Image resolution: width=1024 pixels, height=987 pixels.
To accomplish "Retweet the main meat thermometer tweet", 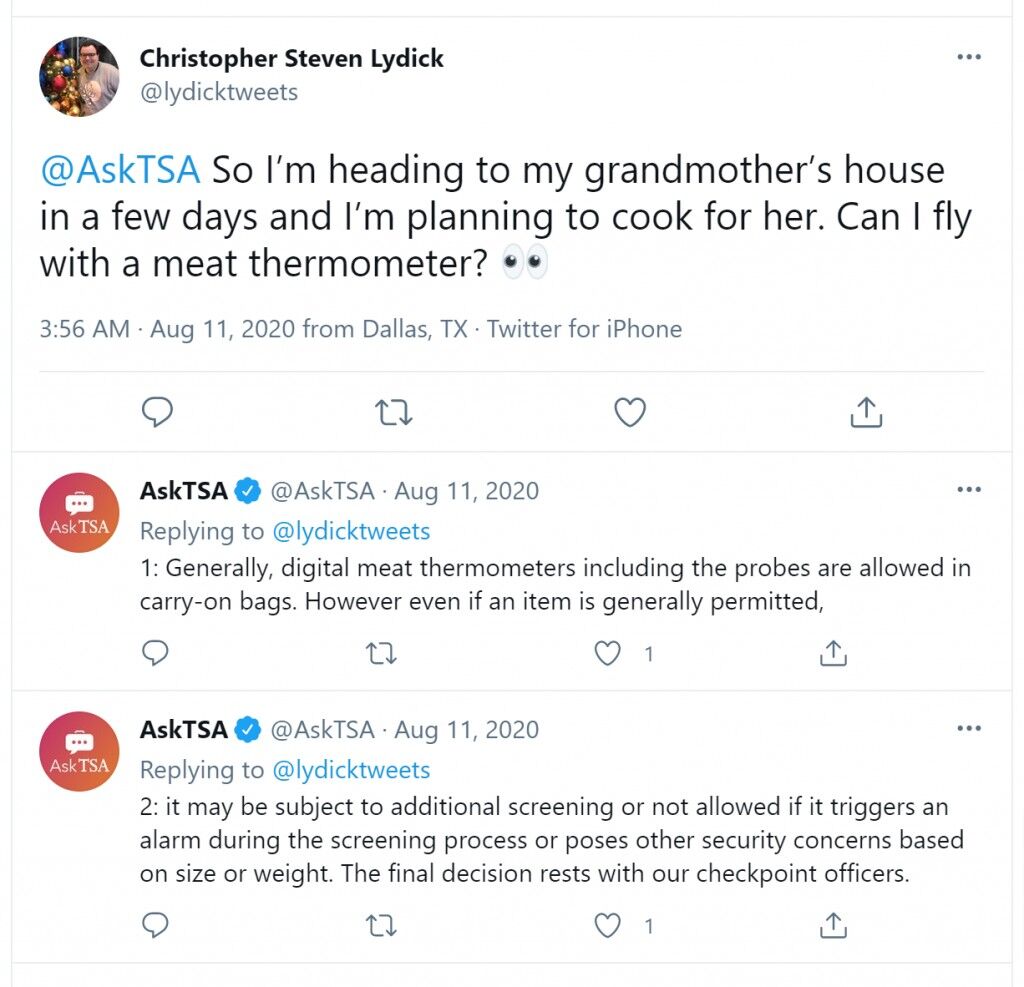I will pos(394,413).
